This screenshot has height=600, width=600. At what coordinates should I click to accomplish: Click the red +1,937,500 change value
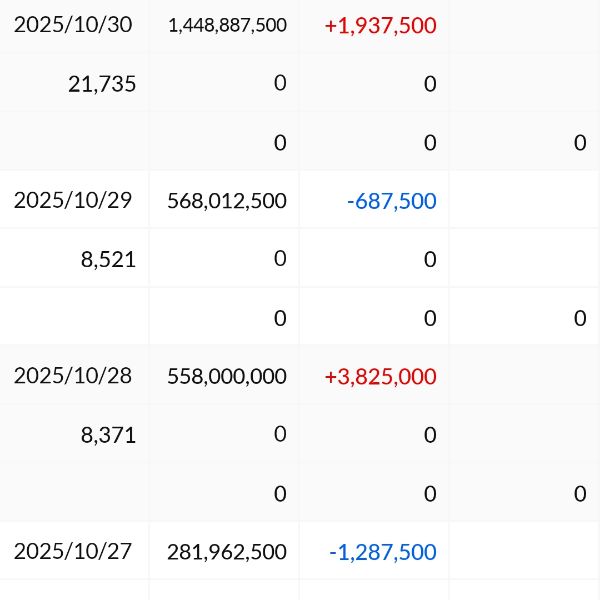[x=380, y=26]
